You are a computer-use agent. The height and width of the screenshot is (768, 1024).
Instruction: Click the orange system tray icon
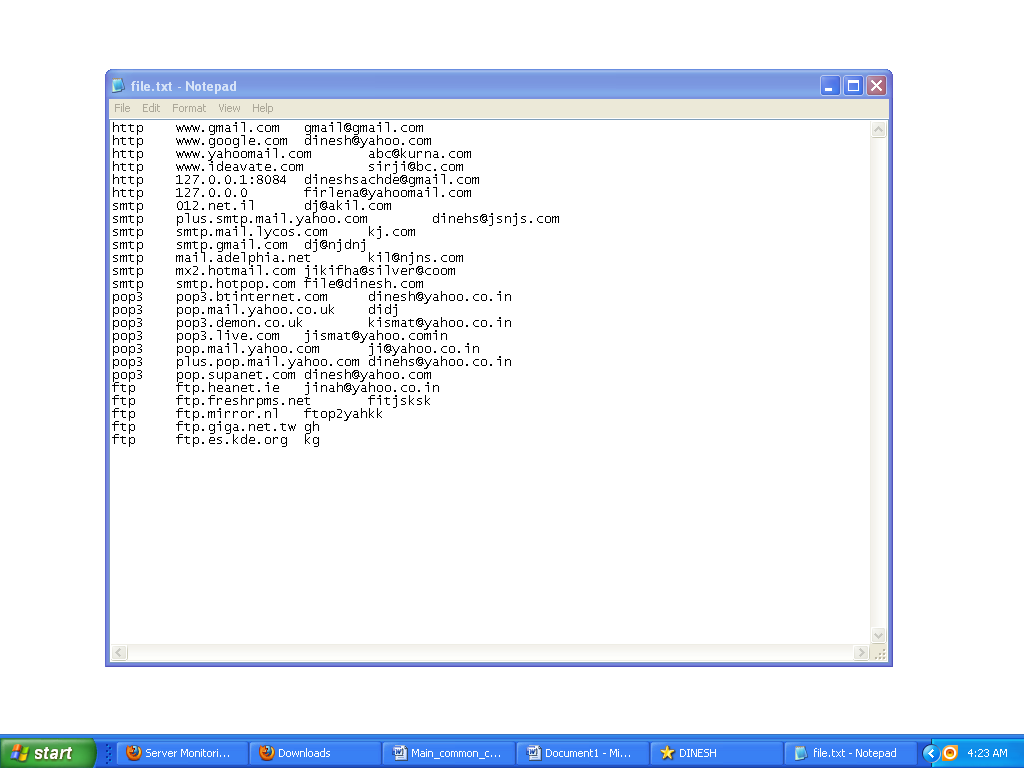point(950,753)
